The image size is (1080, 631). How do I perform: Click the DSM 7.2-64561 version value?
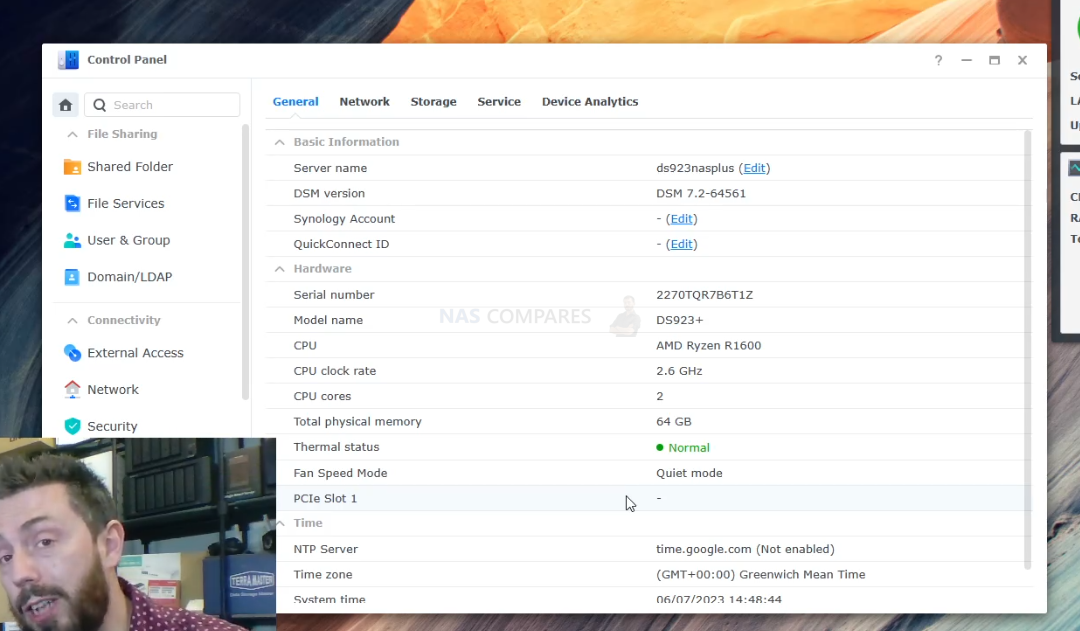point(701,194)
